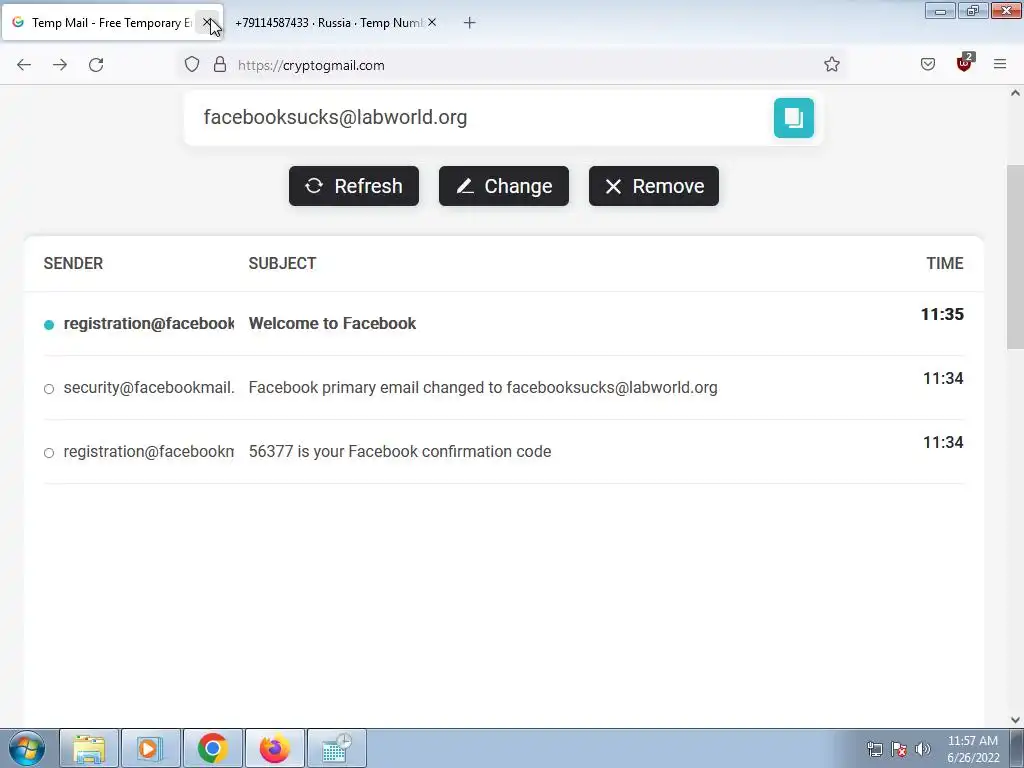Click the SUBJECT column header
Image resolution: width=1024 pixels, height=768 pixels.
(282, 263)
